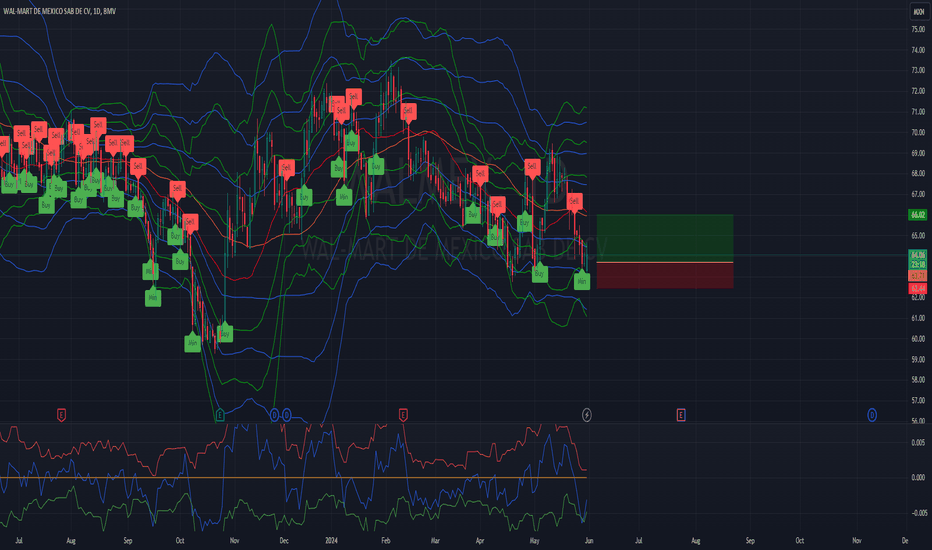Image resolution: width=932 pixels, height=550 pixels.
Task: Open the future dividend D marker near November 2024
Action: point(872,415)
